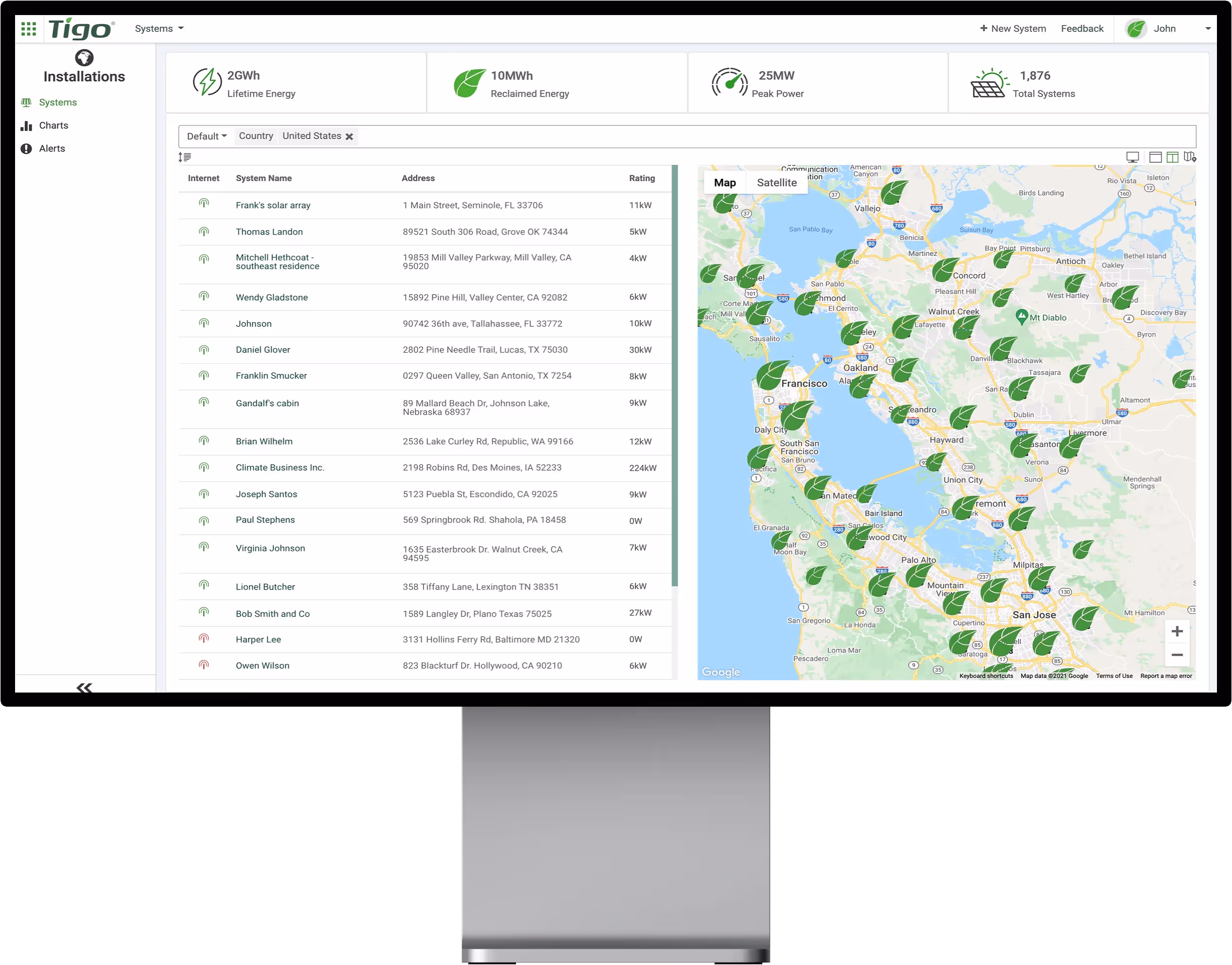This screenshot has height=965, width=1232.
Task: Open Charts in the sidebar
Action: [x=53, y=125]
